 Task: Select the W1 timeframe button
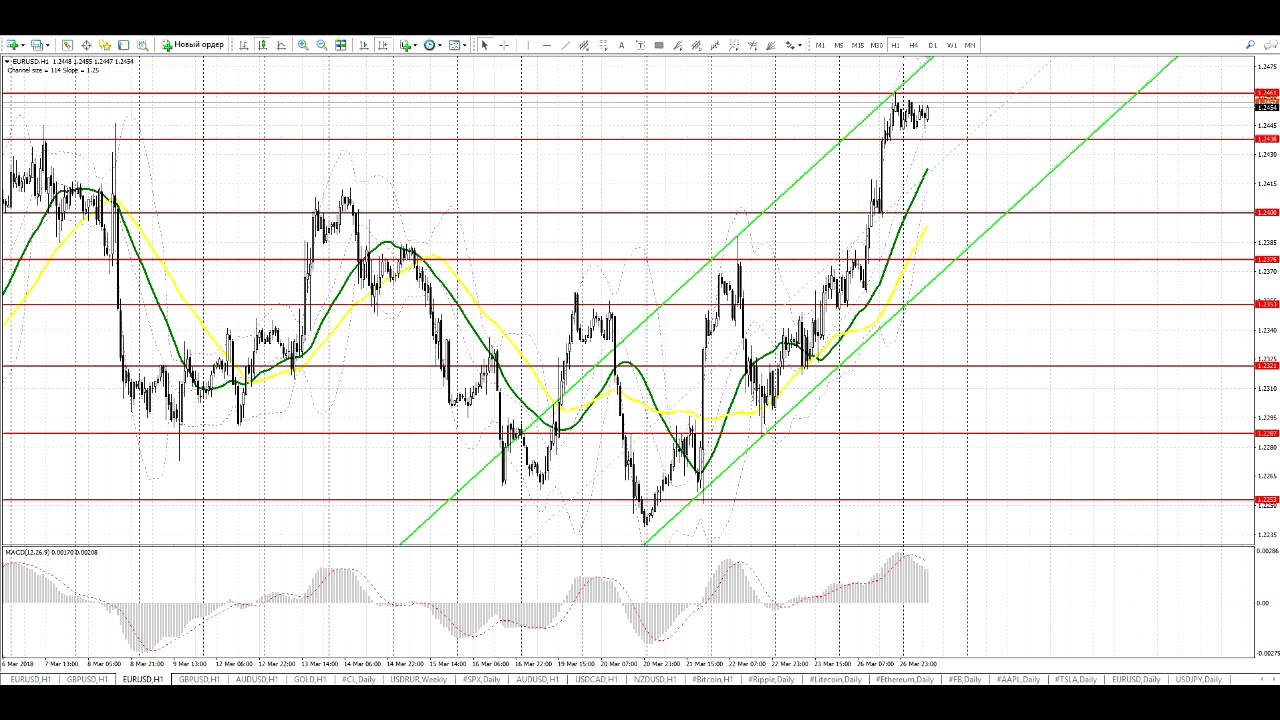coord(952,45)
